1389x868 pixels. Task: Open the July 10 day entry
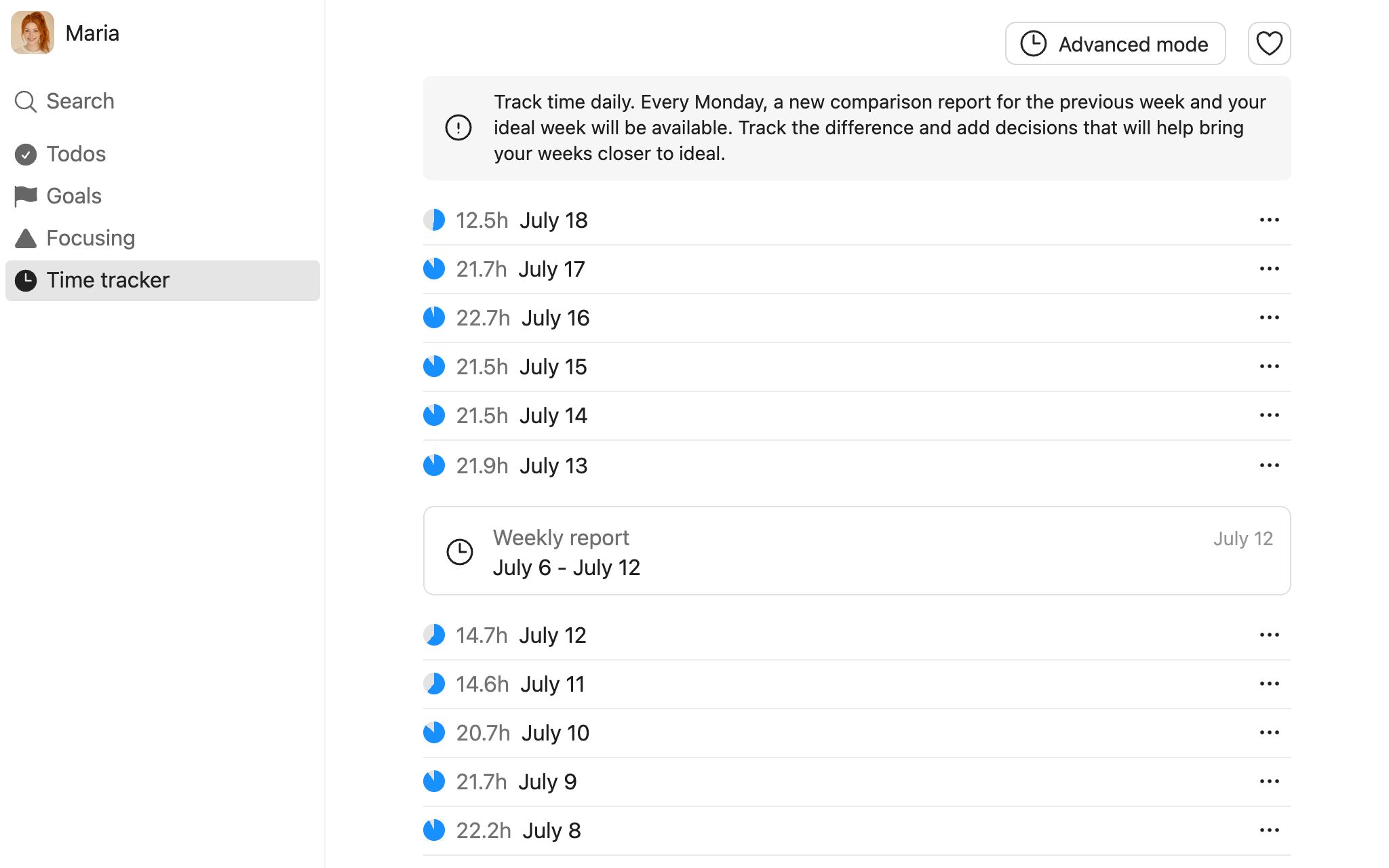pos(857,733)
